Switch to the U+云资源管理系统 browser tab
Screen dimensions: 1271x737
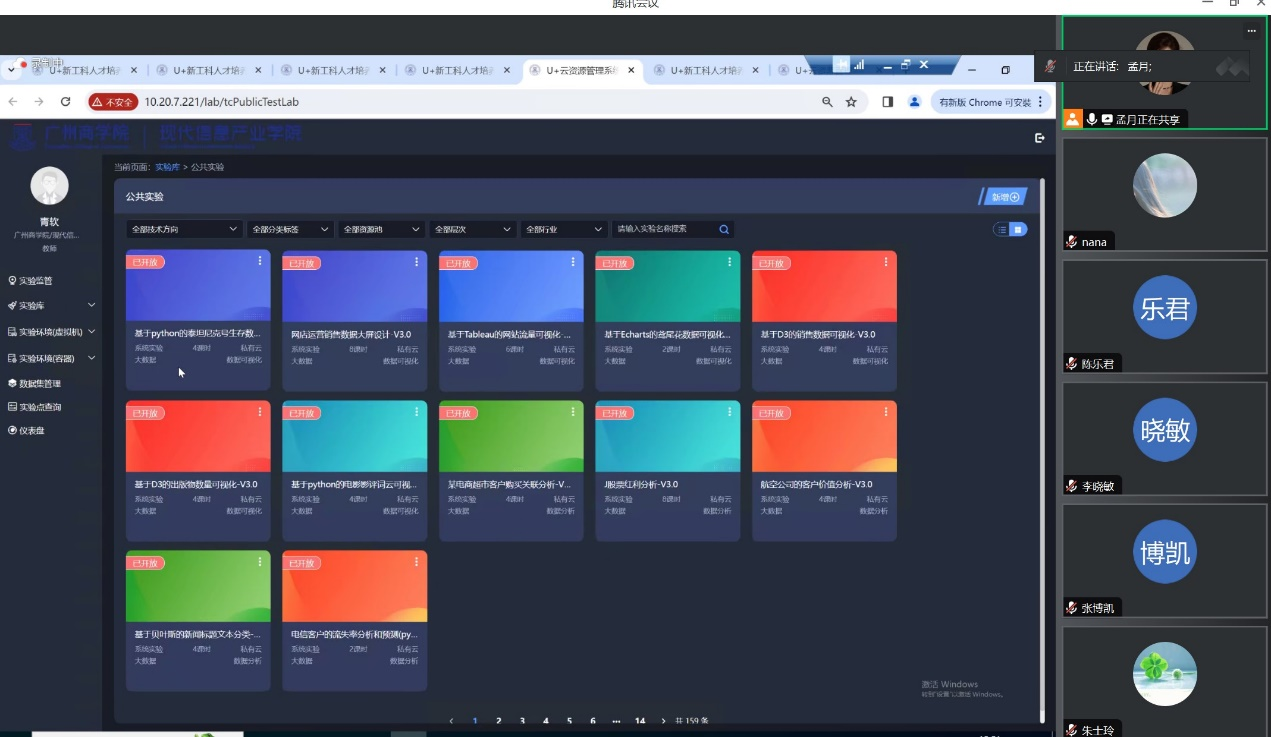pyautogui.click(x=580, y=70)
